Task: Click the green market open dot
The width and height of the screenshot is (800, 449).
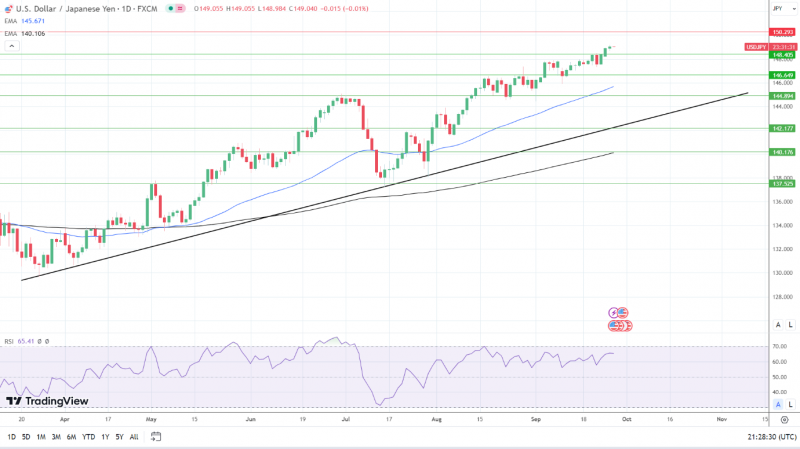Action: coord(170,9)
